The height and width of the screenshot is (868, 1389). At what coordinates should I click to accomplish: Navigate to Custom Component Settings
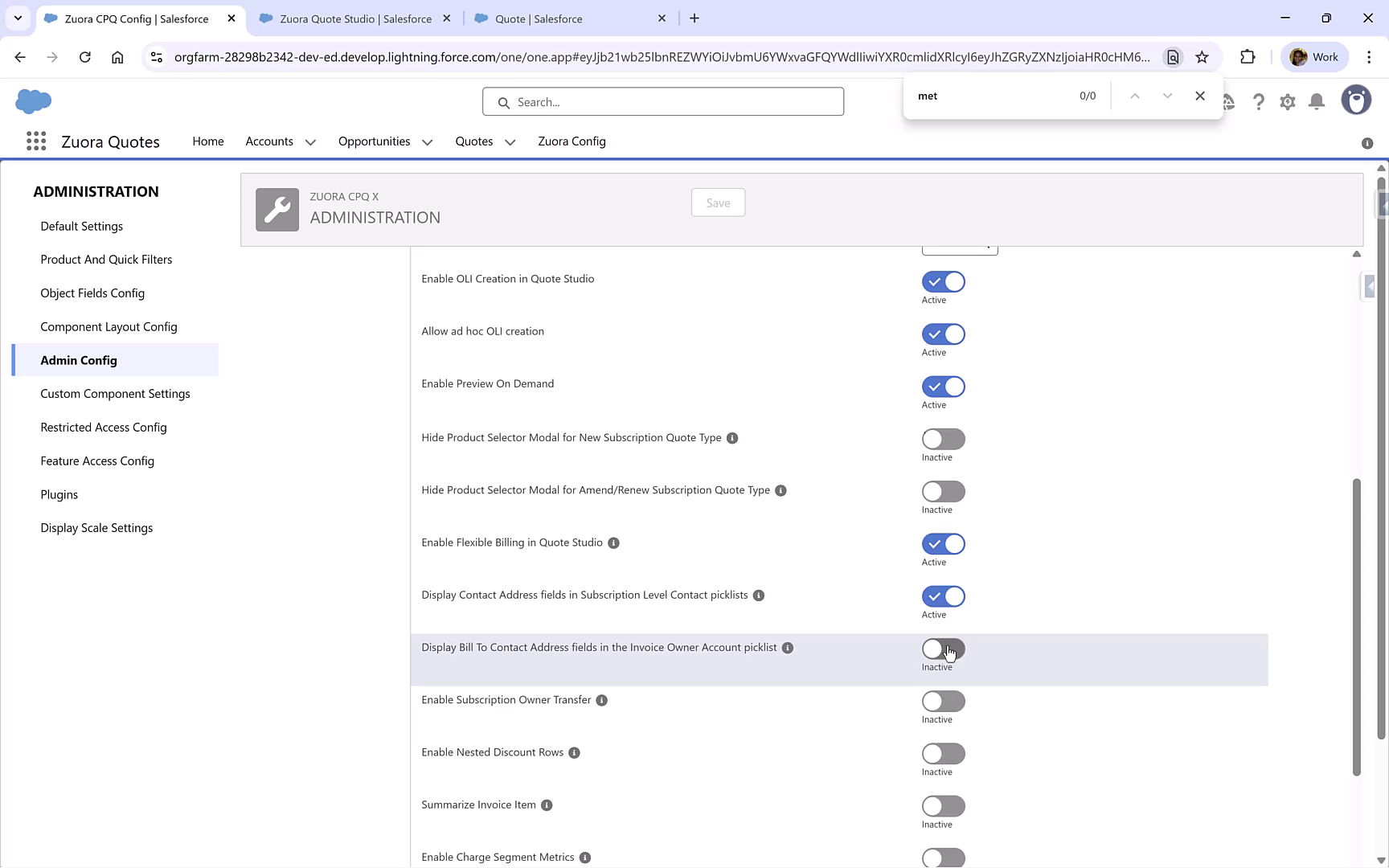(115, 394)
